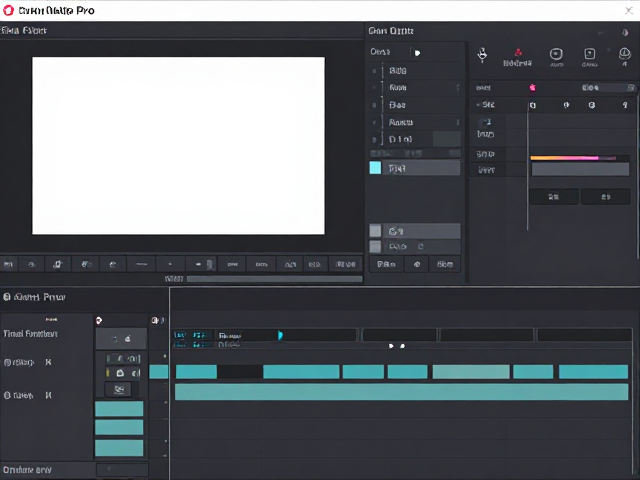Viewport: 640px width, 480px height.
Task: Select the lighter teal clip in the upper track
Action: pos(471,372)
